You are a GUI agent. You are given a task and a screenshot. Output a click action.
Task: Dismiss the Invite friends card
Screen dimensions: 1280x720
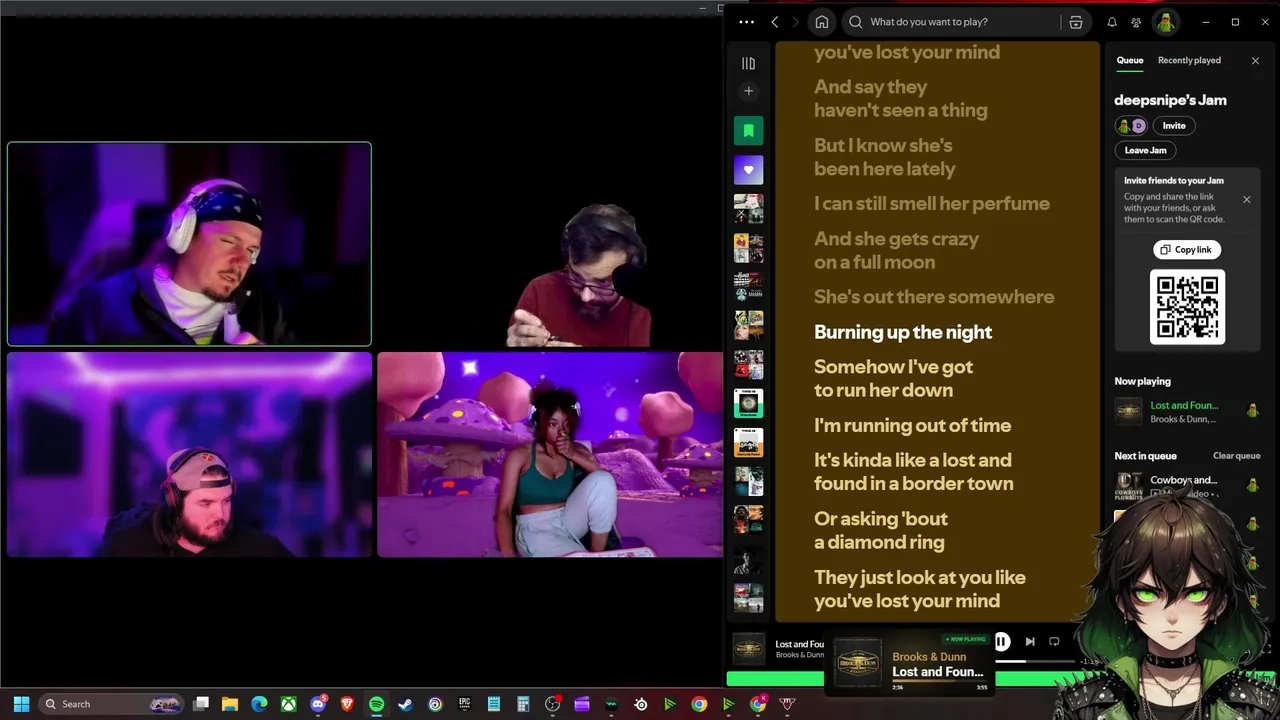tap(1246, 200)
